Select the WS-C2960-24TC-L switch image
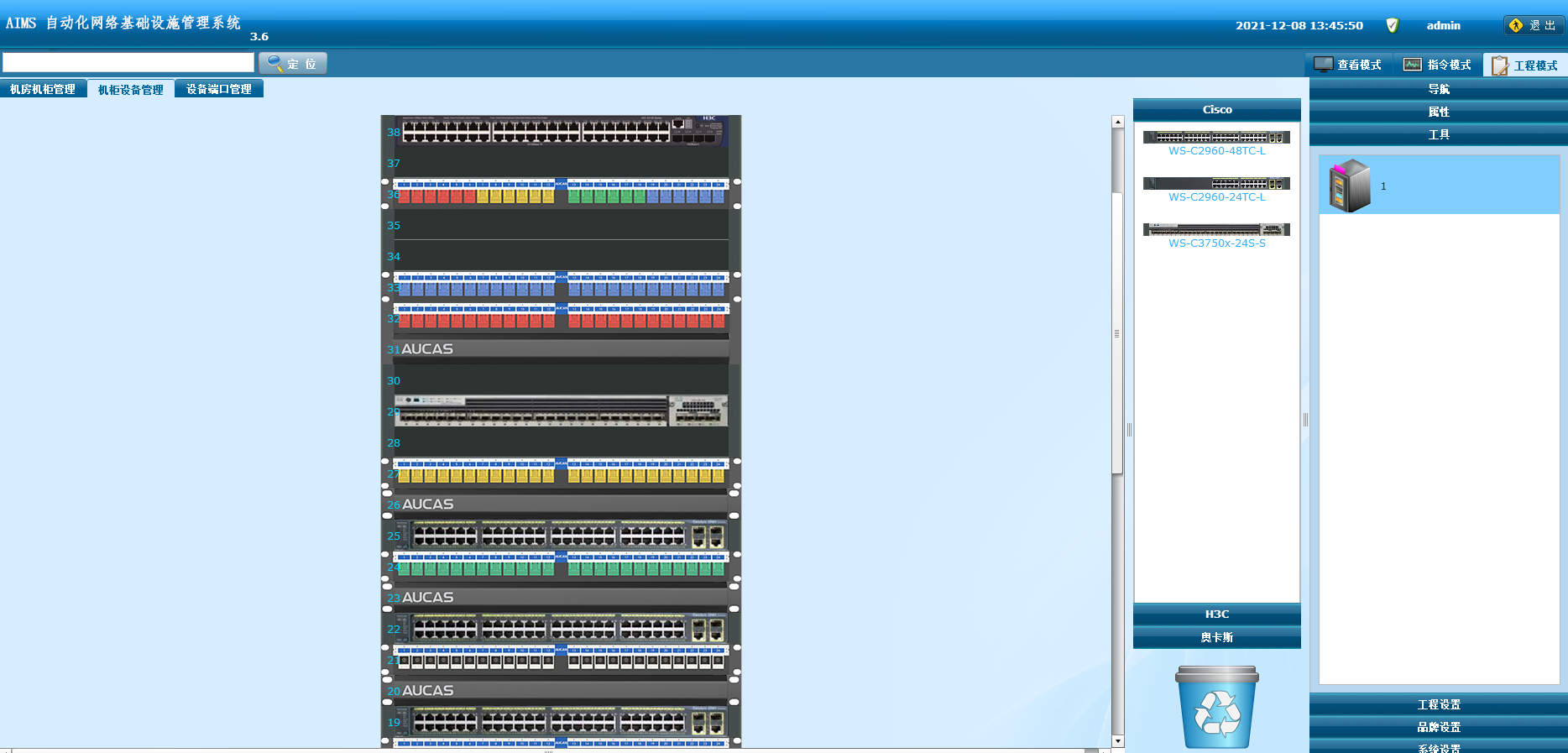Screen dimensions: 1568x753 coord(1216,183)
